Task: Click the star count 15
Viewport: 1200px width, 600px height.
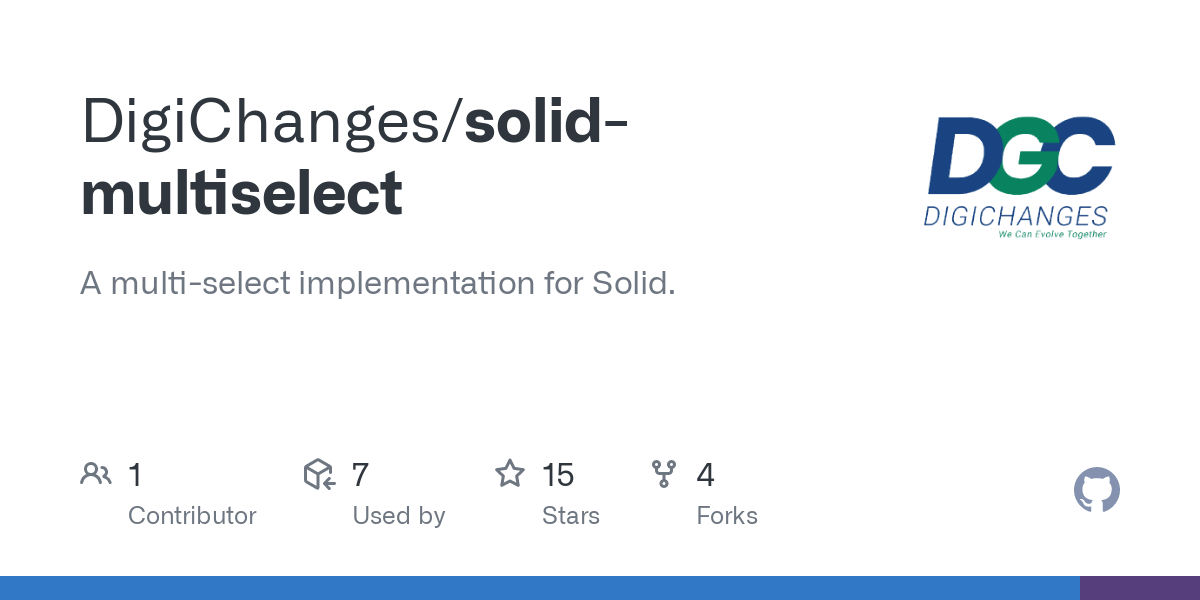Action: [x=558, y=475]
